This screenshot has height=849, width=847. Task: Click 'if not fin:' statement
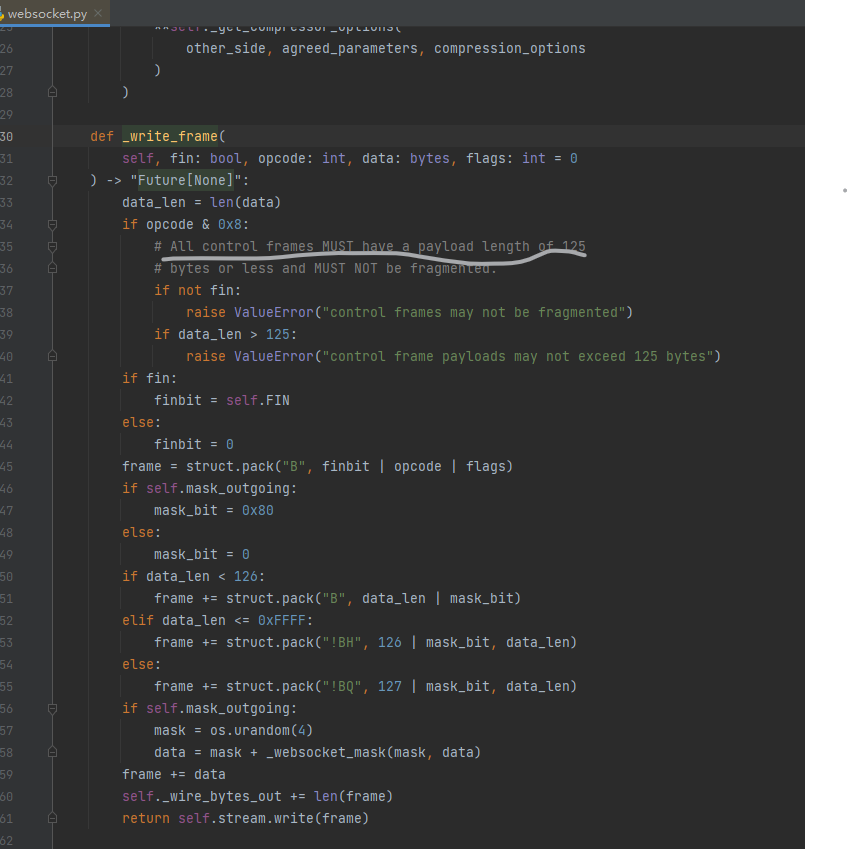point(198,290)
